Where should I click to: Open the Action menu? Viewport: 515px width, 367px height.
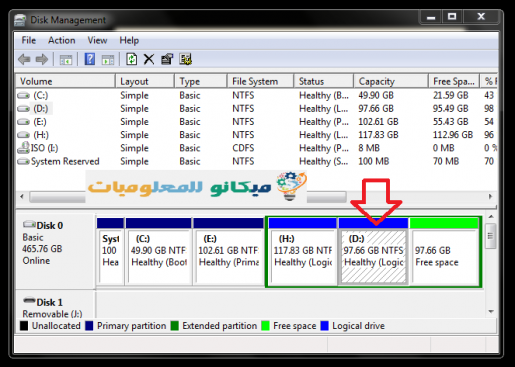pyautogui.click(x=62, y=40)
